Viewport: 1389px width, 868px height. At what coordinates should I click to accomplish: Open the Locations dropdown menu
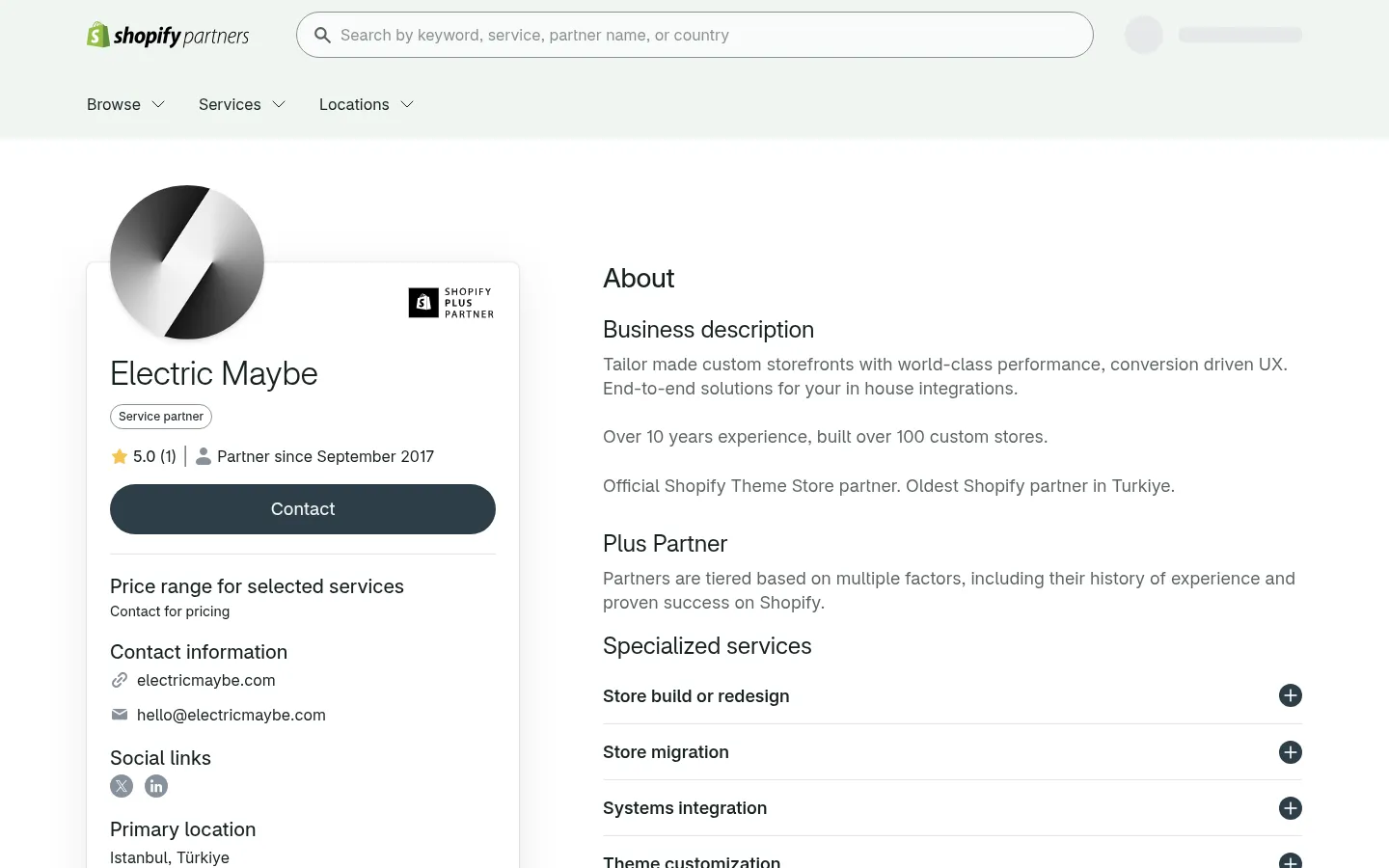coord(367,104)
